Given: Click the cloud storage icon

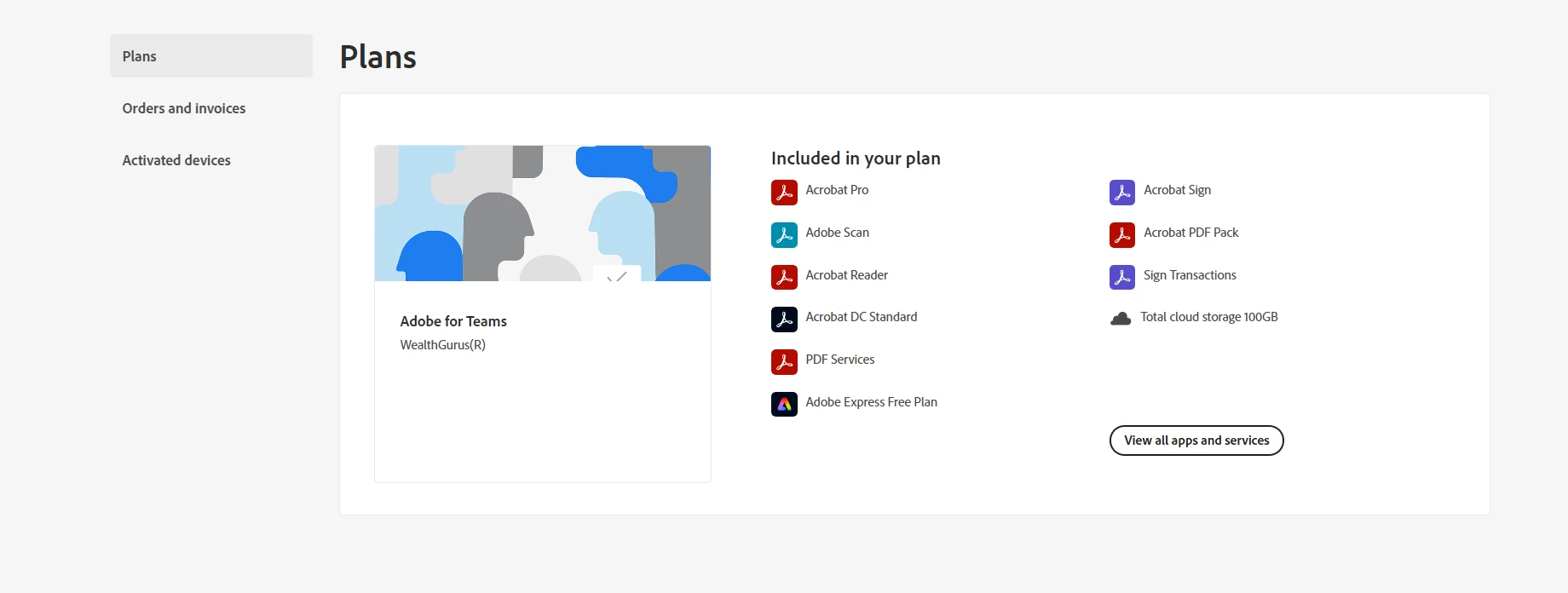Looking at the screenshot, I should click(1121, 319).
